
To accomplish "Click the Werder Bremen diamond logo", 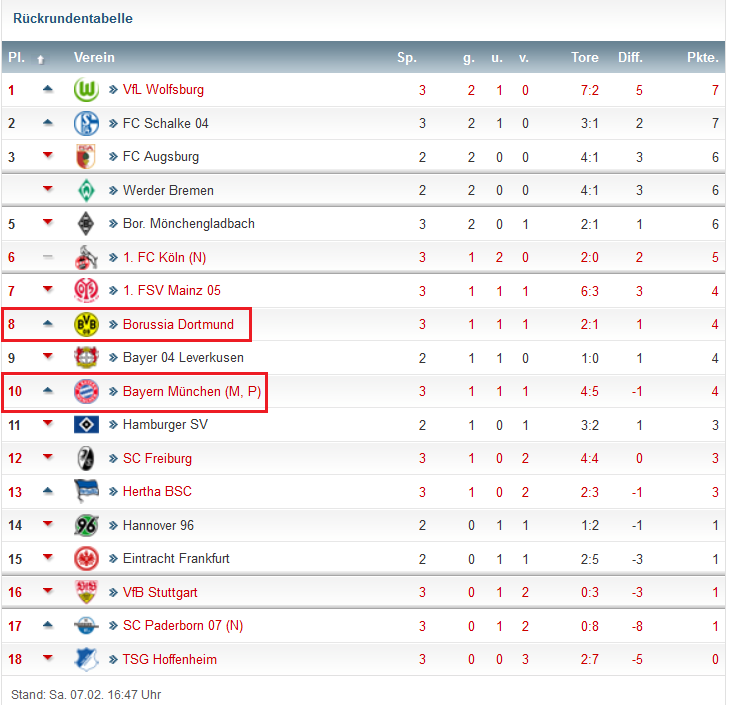I will (x=86, y=190).
